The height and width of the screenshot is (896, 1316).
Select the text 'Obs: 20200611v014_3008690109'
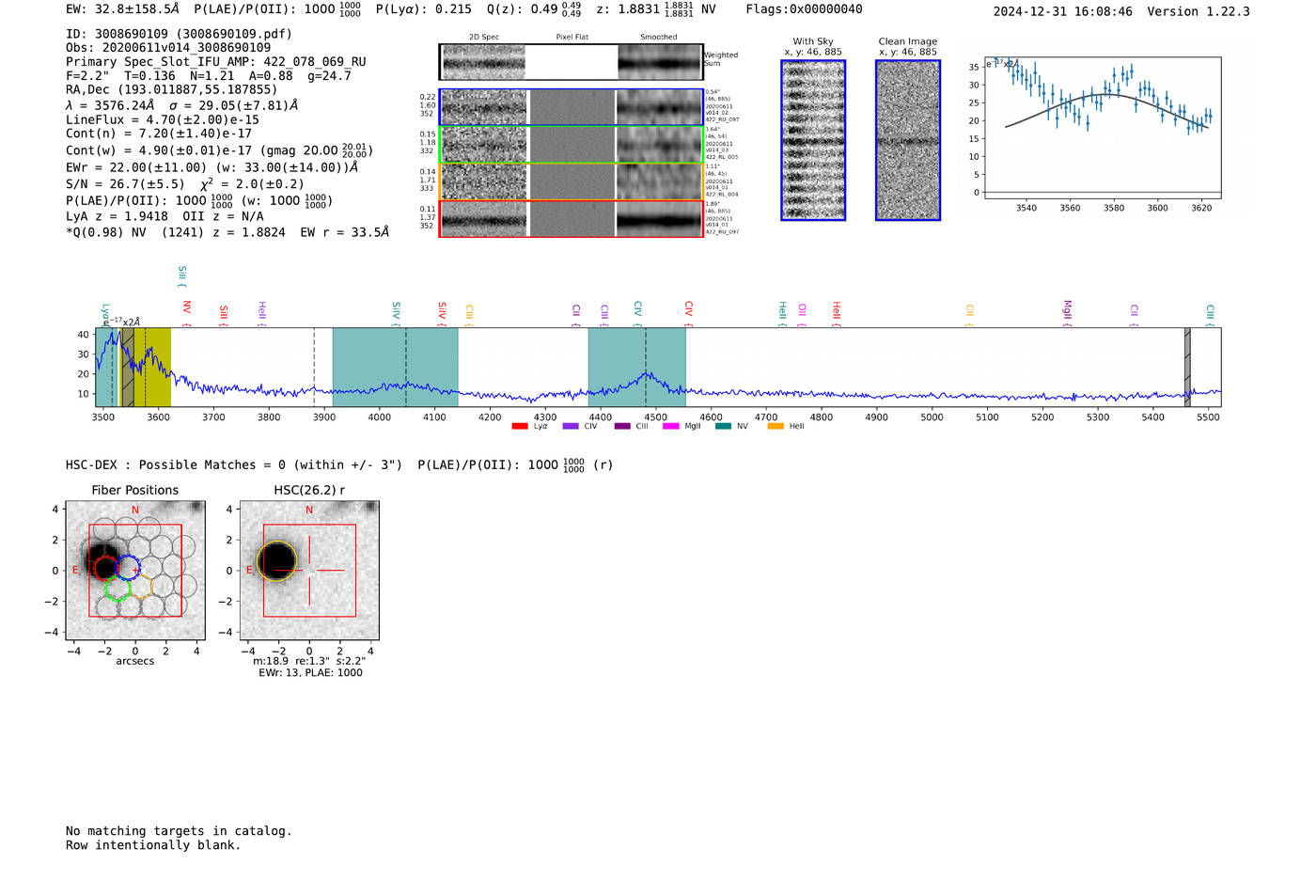point(168,48)
